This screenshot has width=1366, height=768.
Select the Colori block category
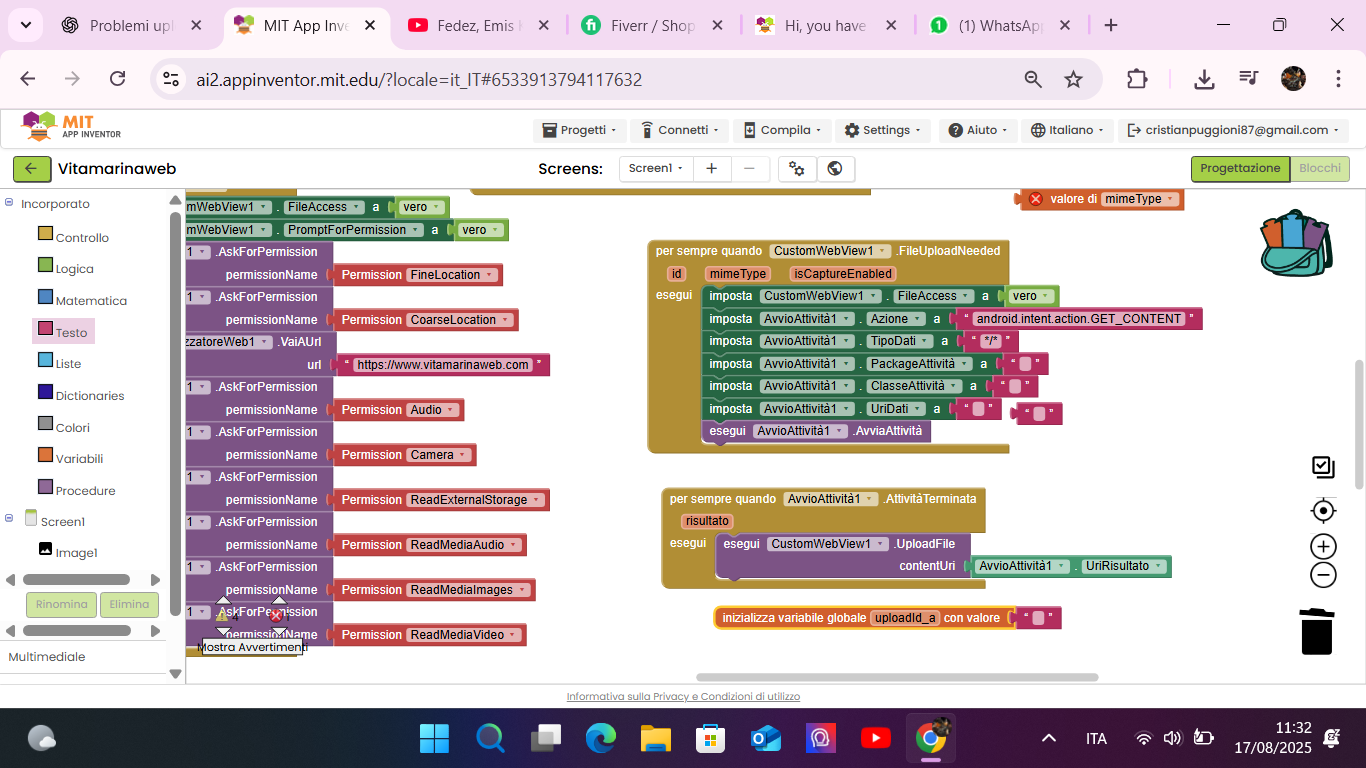72,427
